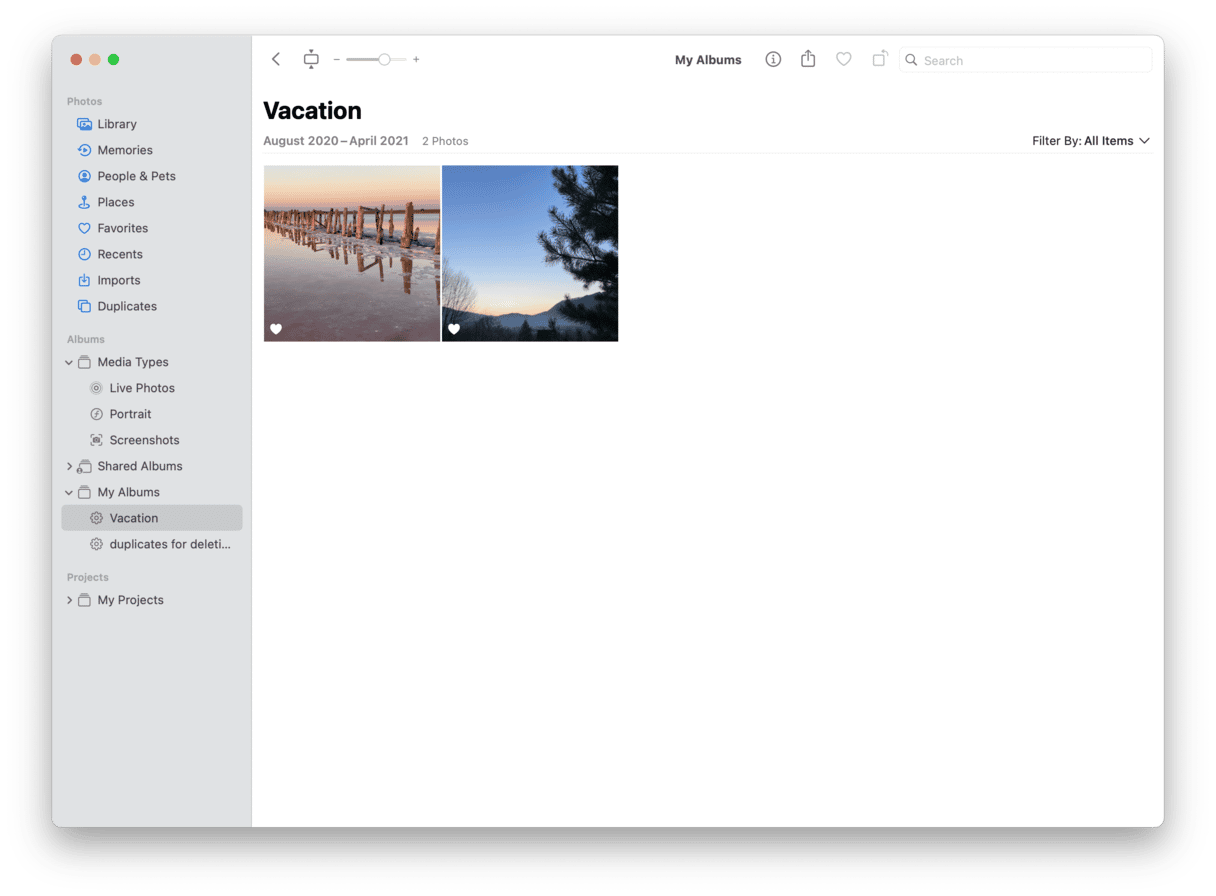The image size is (1216, 896).
Task: Open Duplicates in the sidebar
Action: point(152,306)
